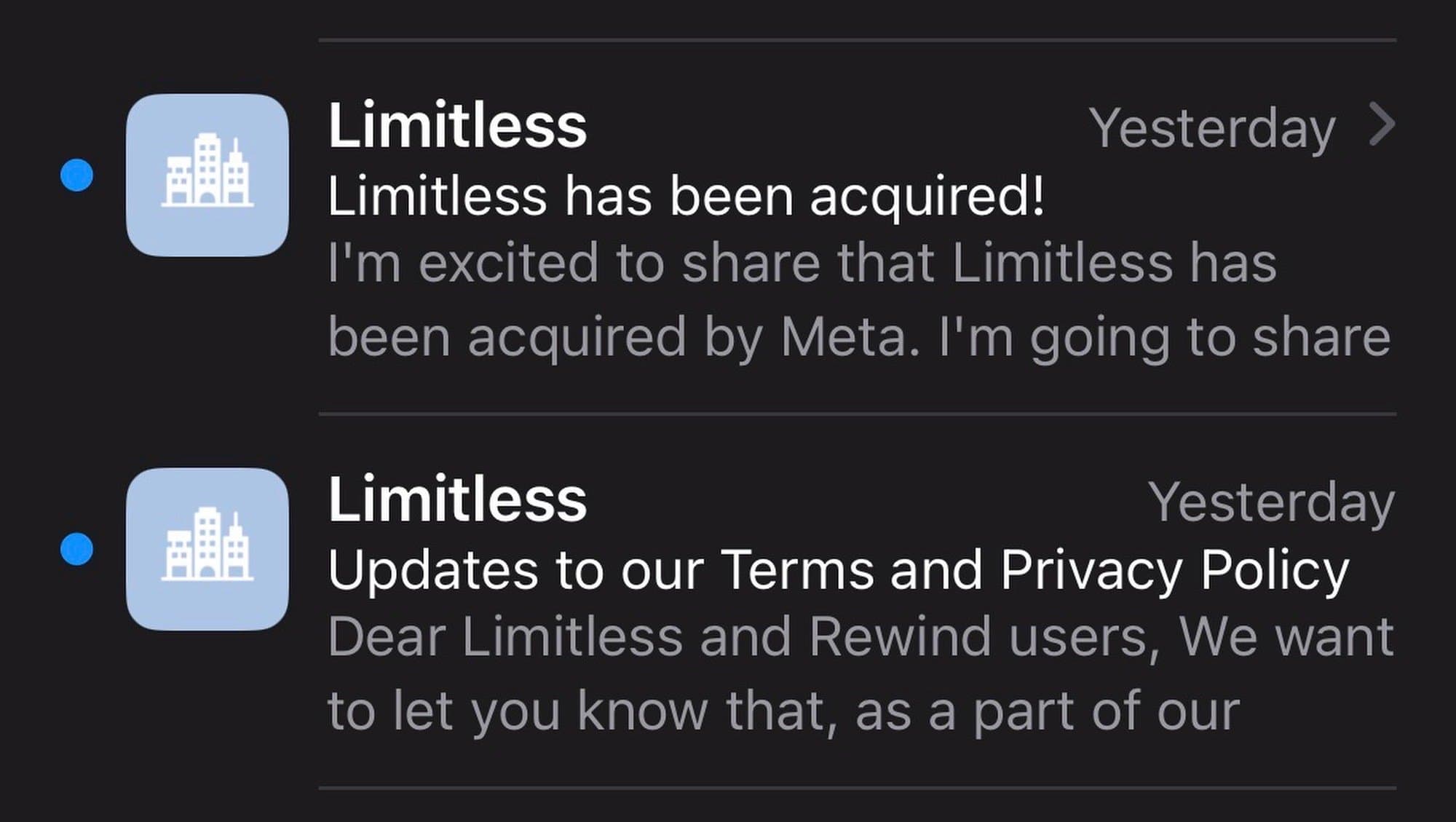Click the Yesterday date on the acquisition email
The image size is (1456, 822).
(1212, 129)
